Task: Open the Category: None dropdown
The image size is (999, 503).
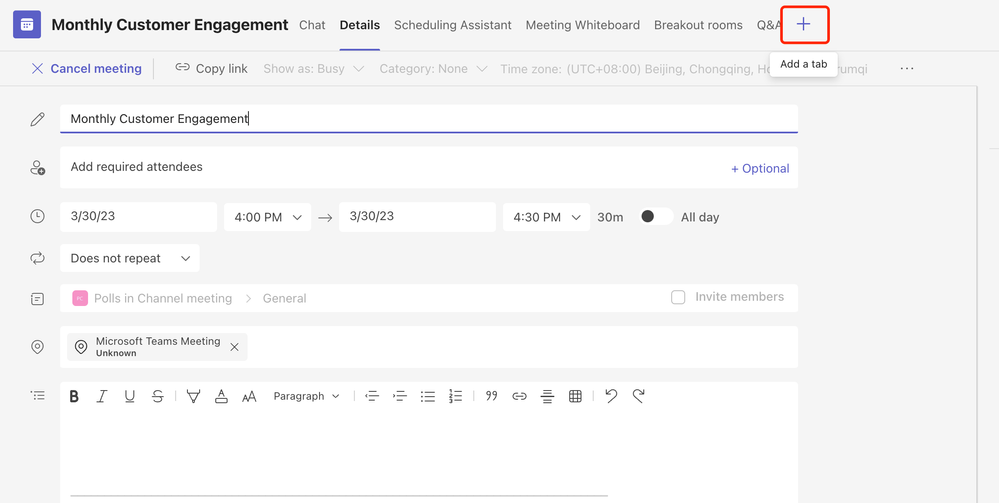Action: (433, 68)
